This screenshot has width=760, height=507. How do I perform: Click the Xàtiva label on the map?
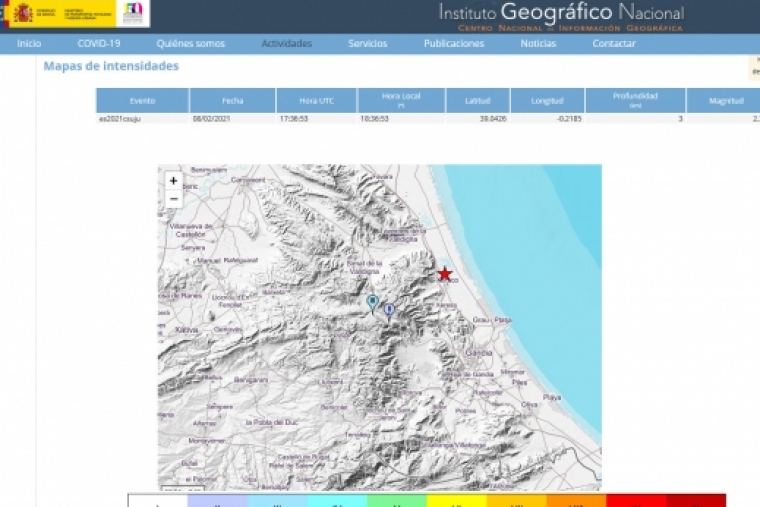(187, 330)
